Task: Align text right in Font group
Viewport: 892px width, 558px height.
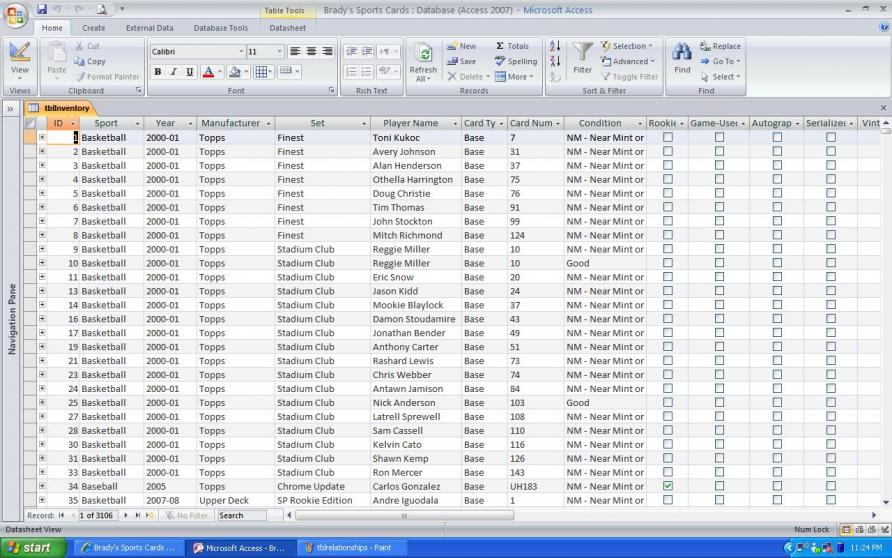Action: point(327,52)
